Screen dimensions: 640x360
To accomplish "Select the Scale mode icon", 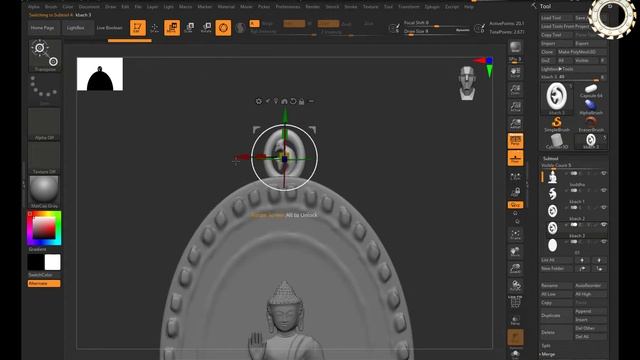I will coord(189,28).
